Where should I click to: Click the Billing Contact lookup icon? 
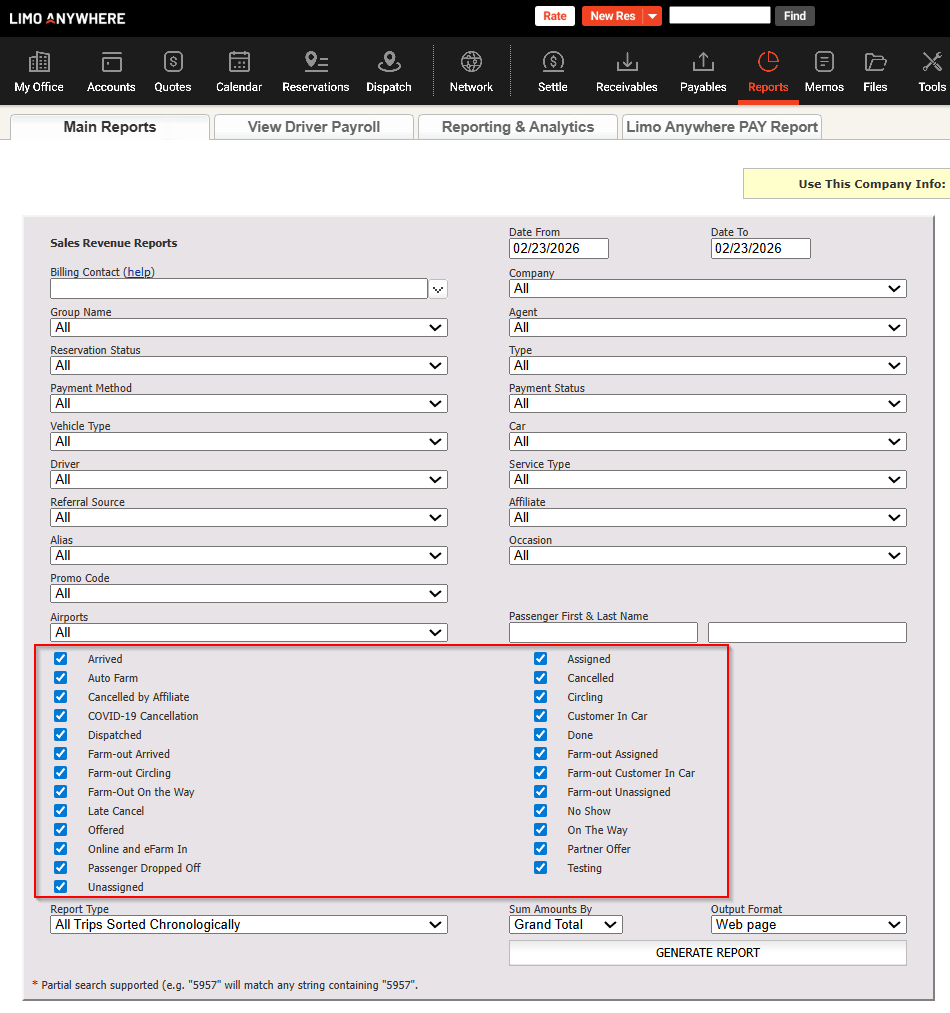point(438,289)
